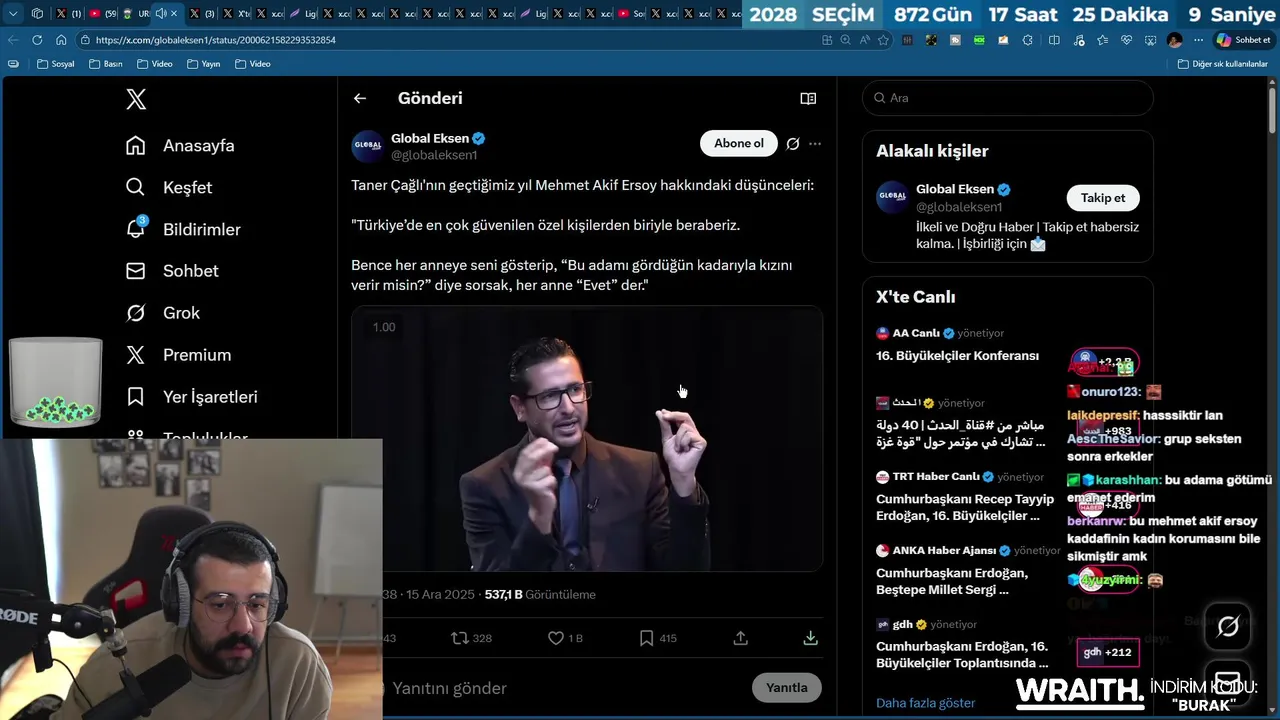Switch to YouTube tab labeled (59
The height and width of the screenshot is (720, 1280).
[103, 14]
